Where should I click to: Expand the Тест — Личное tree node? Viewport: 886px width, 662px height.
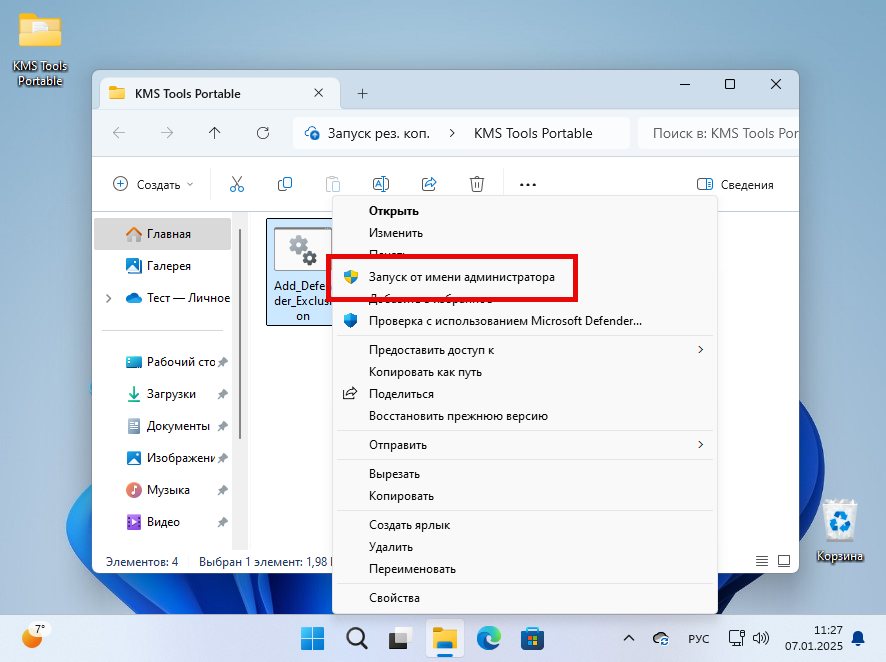[x=108, y=298]
